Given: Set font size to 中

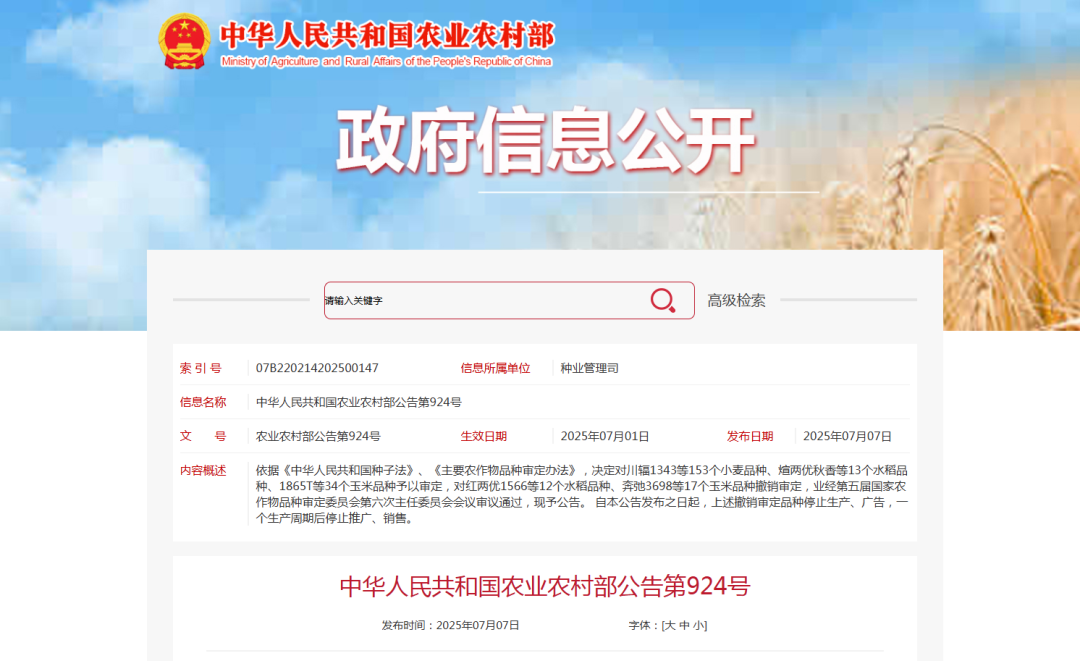Looking at the screenshot, I should (684, 625).
